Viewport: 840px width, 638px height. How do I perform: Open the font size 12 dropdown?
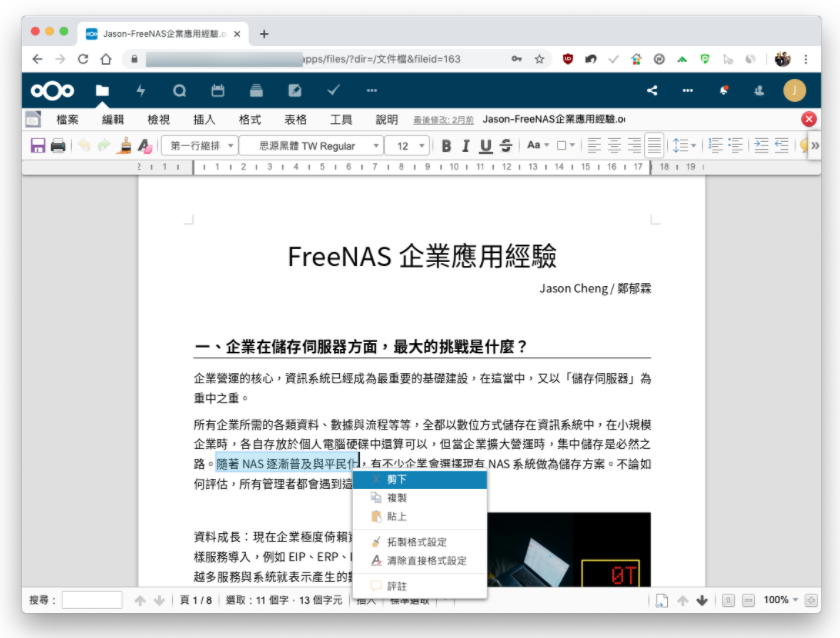[408, 146]
